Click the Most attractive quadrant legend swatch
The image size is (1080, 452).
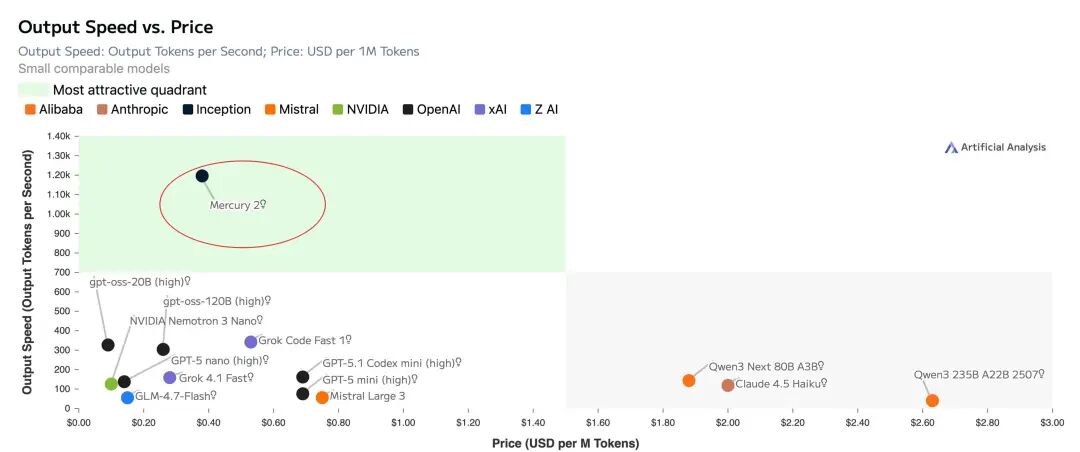pos(33,90)
